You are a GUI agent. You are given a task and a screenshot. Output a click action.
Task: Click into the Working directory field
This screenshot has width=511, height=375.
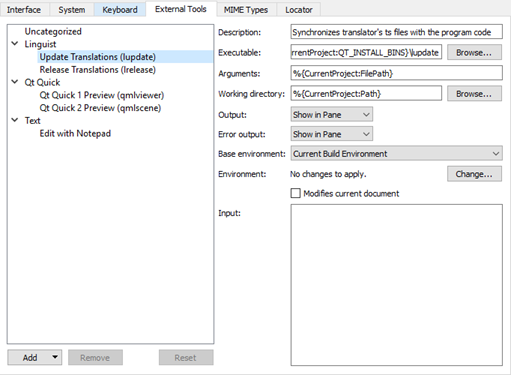[x=366, y=94]
